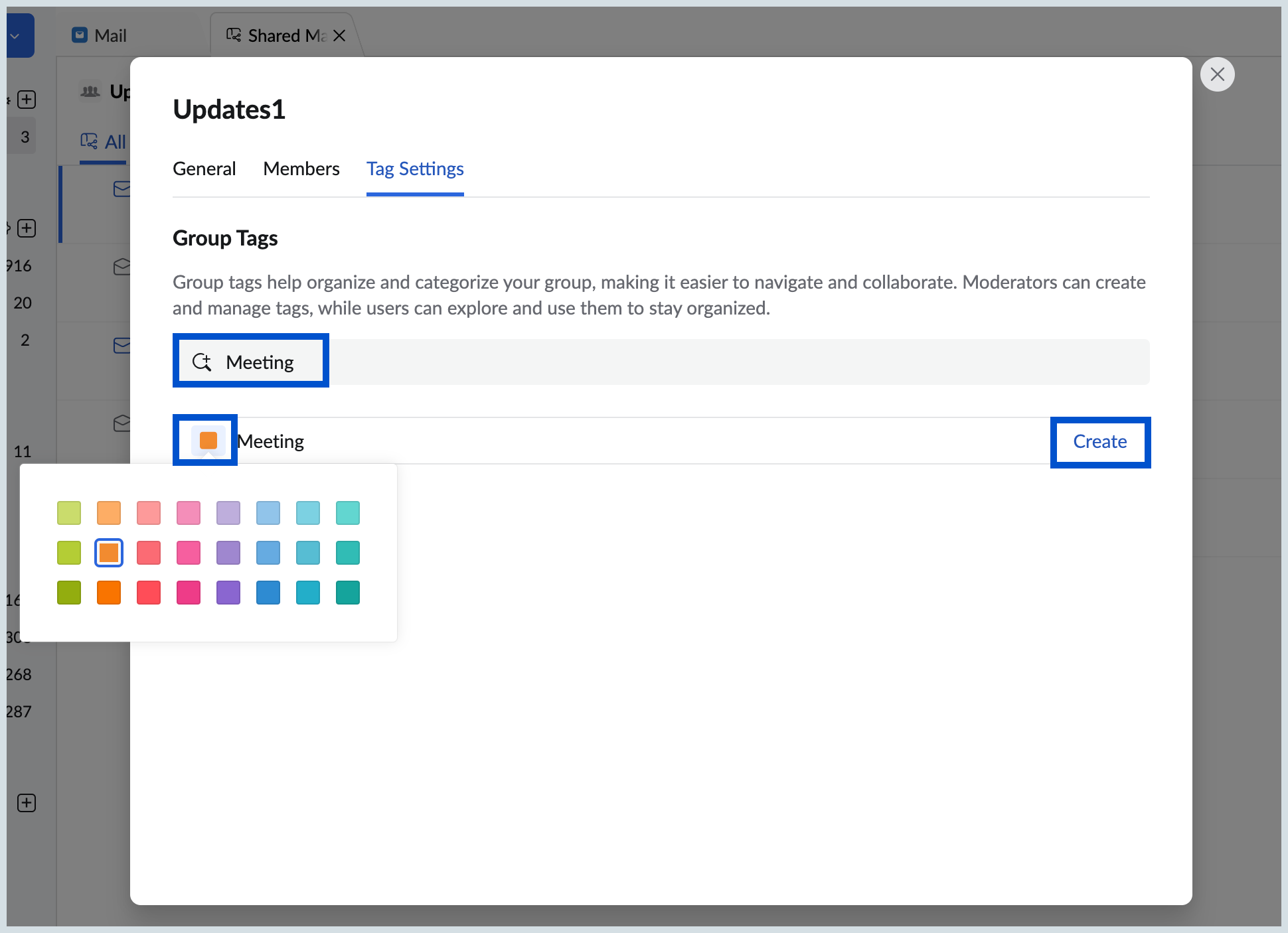The height and width of the screenshot is (933, 1288).
Task: Pick the medium teal swatch in middle row
Action: point(348,553)
